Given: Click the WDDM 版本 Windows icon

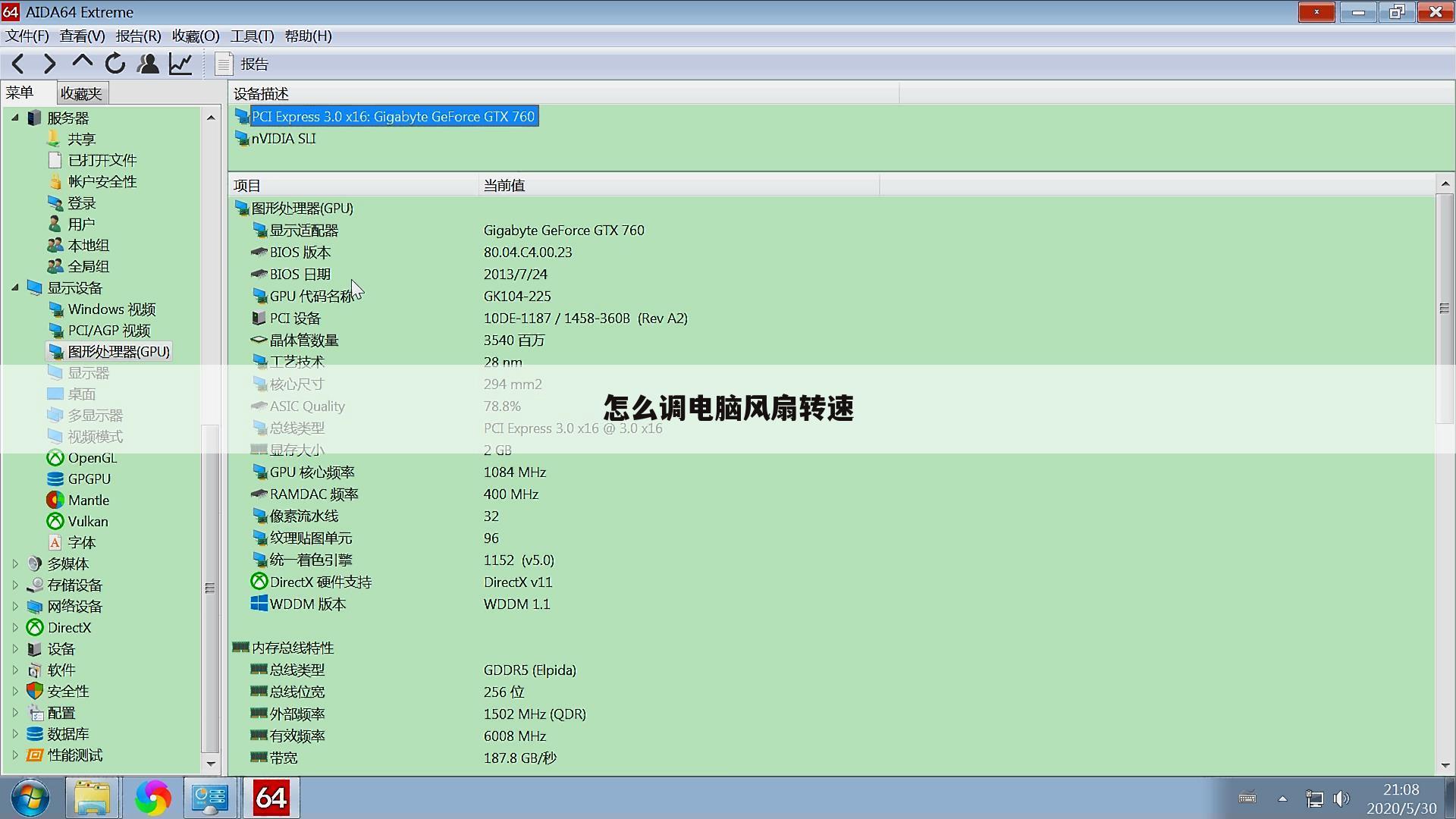Looking at the screenshot, I should (259, 604).
